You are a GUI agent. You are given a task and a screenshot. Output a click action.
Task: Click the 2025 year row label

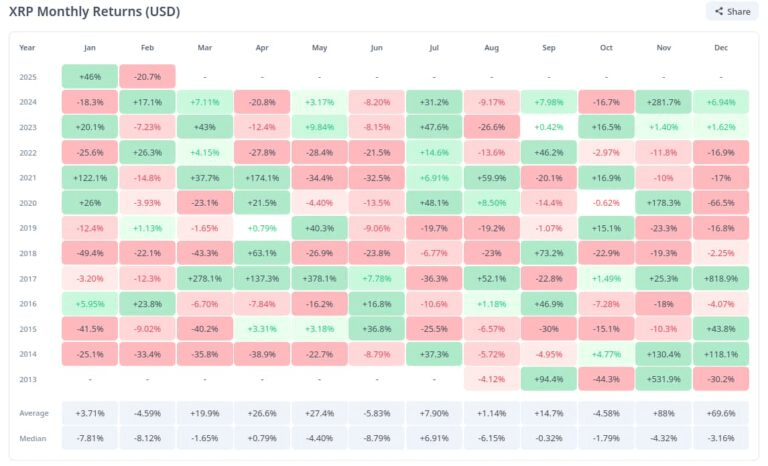pyautogui.click(x=27, y=76)
